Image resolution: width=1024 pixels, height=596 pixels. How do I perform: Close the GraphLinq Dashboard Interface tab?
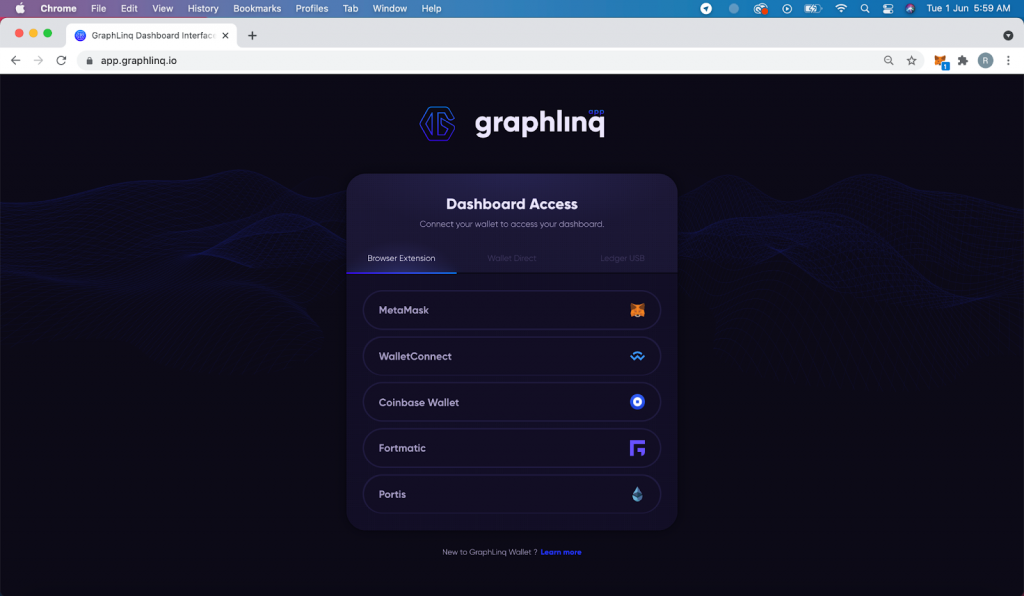pos(225,36)
